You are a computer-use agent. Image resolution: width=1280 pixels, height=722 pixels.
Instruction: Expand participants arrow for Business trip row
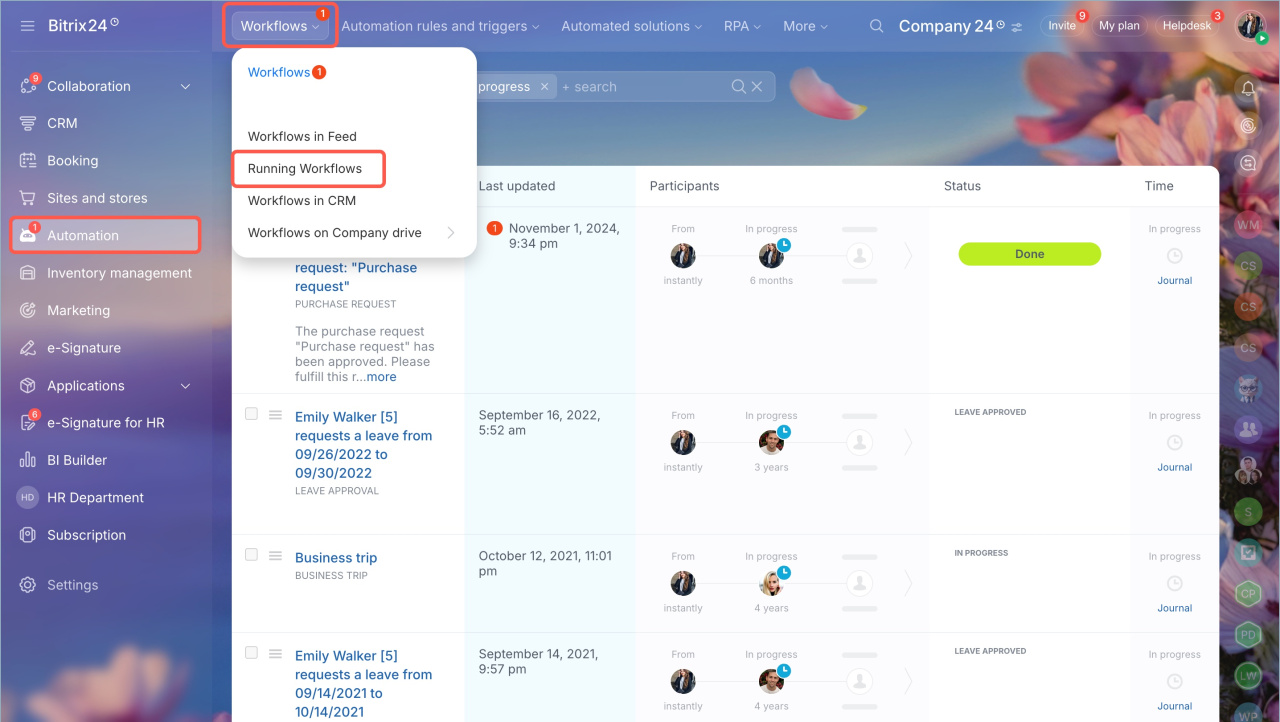[x=908, y=583]
